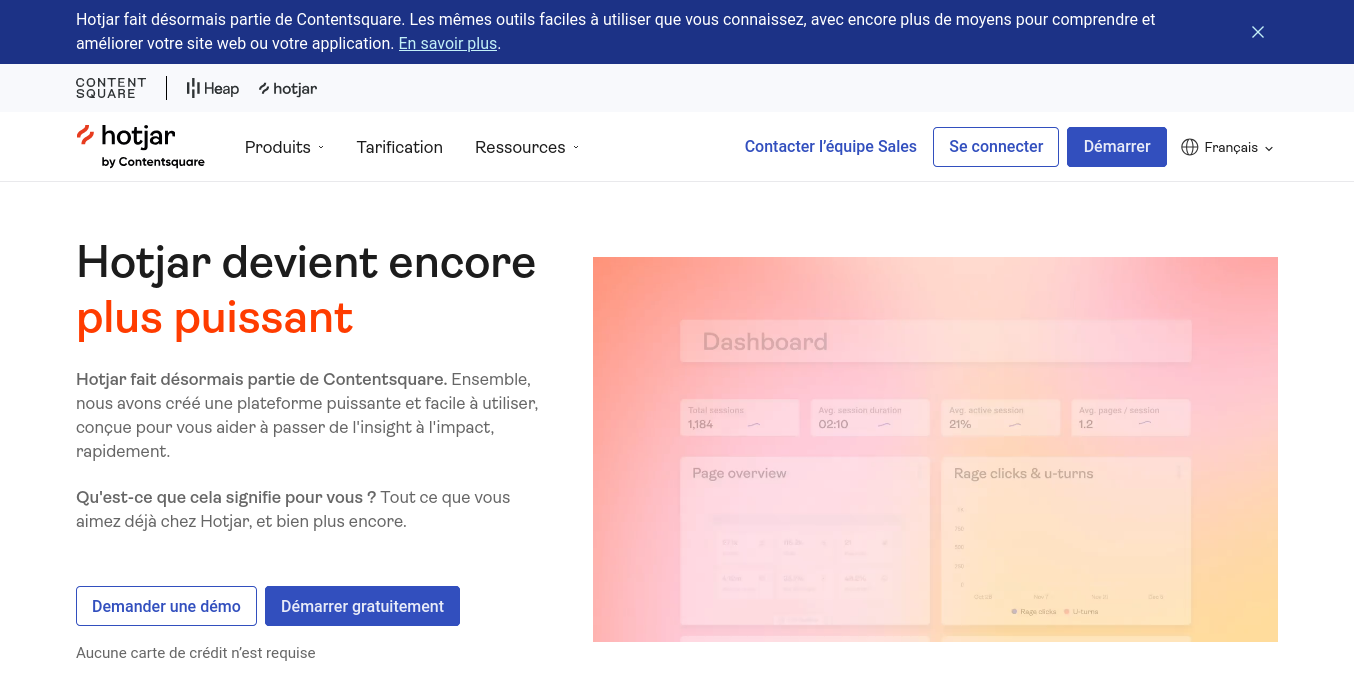Viewport: 1366px width, 682px height.
Task: Click Démarrer gratuitement button
Action: click(x=362, y=606)
